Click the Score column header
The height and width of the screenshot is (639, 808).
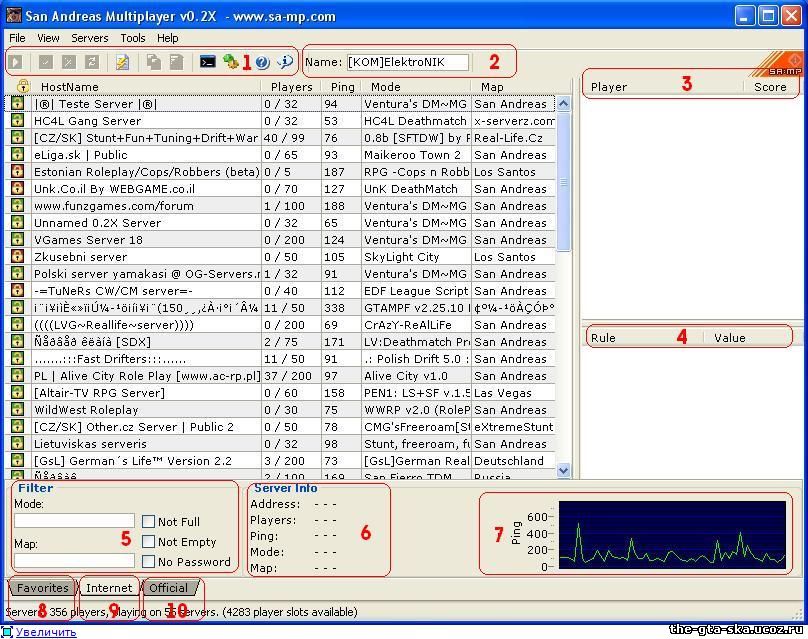(x=770, y=87)
